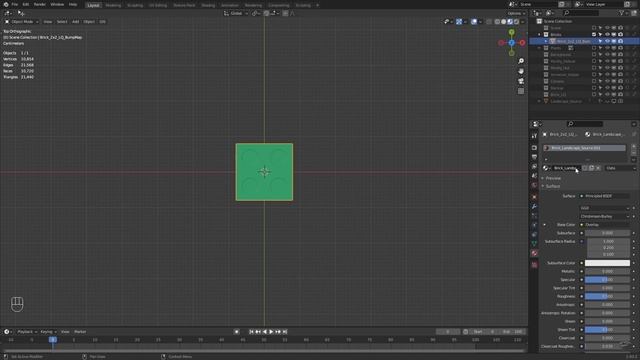Hide the selected Brick_2x2 object via eye icon

coord(607,41)
